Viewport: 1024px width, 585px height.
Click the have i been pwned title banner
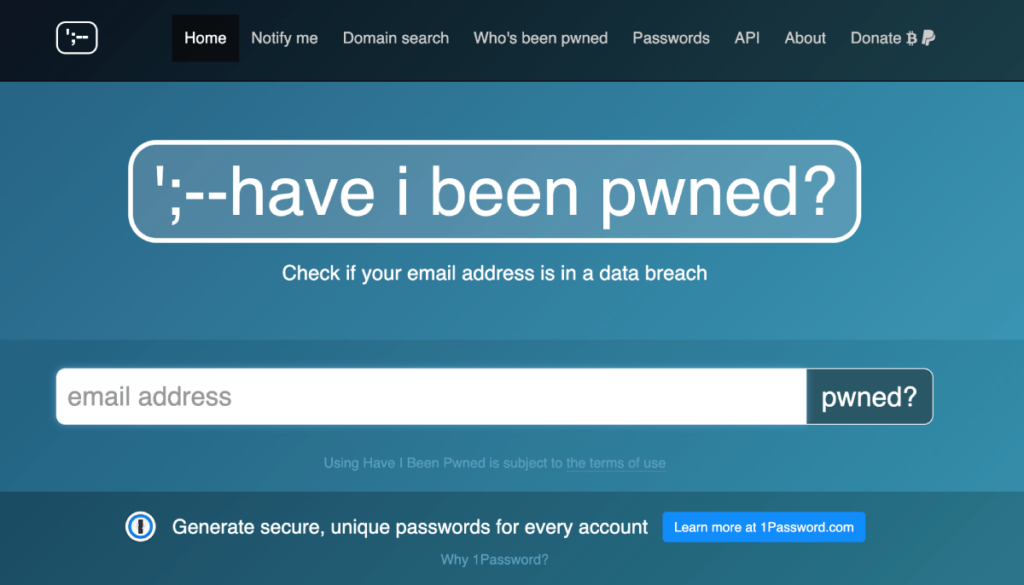pos(494,192)
